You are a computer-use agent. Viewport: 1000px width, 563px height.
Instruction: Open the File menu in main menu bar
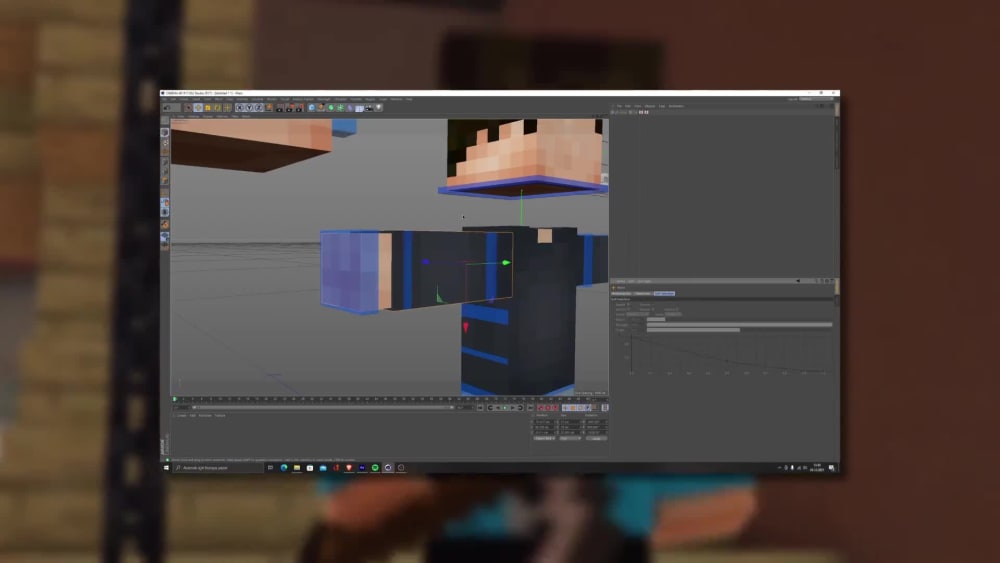165,99
